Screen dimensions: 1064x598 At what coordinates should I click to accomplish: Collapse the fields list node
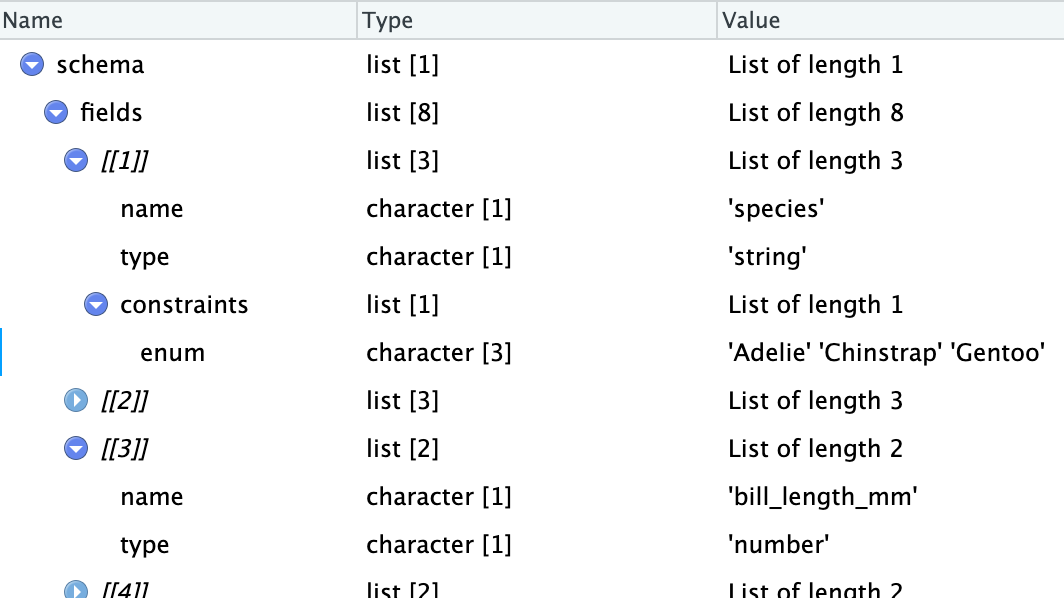click(56, 113)
